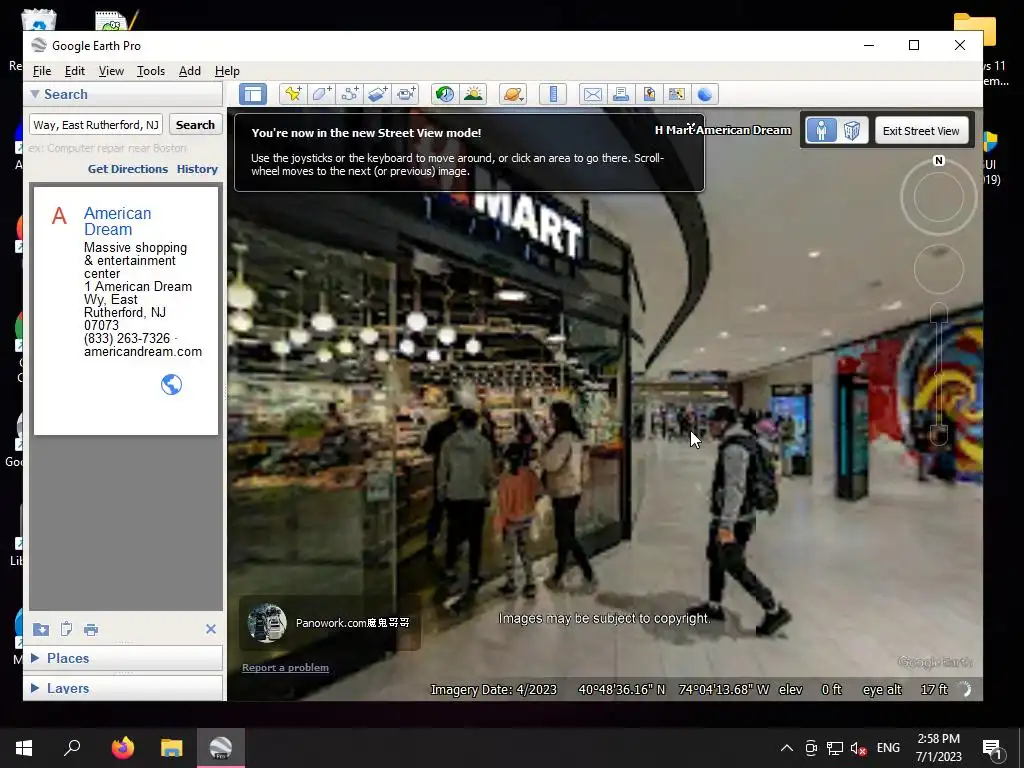Click the Imagery Date 4/2023 status text
The height and width of the screenshot is (768, 1024).
click(494, 690)
